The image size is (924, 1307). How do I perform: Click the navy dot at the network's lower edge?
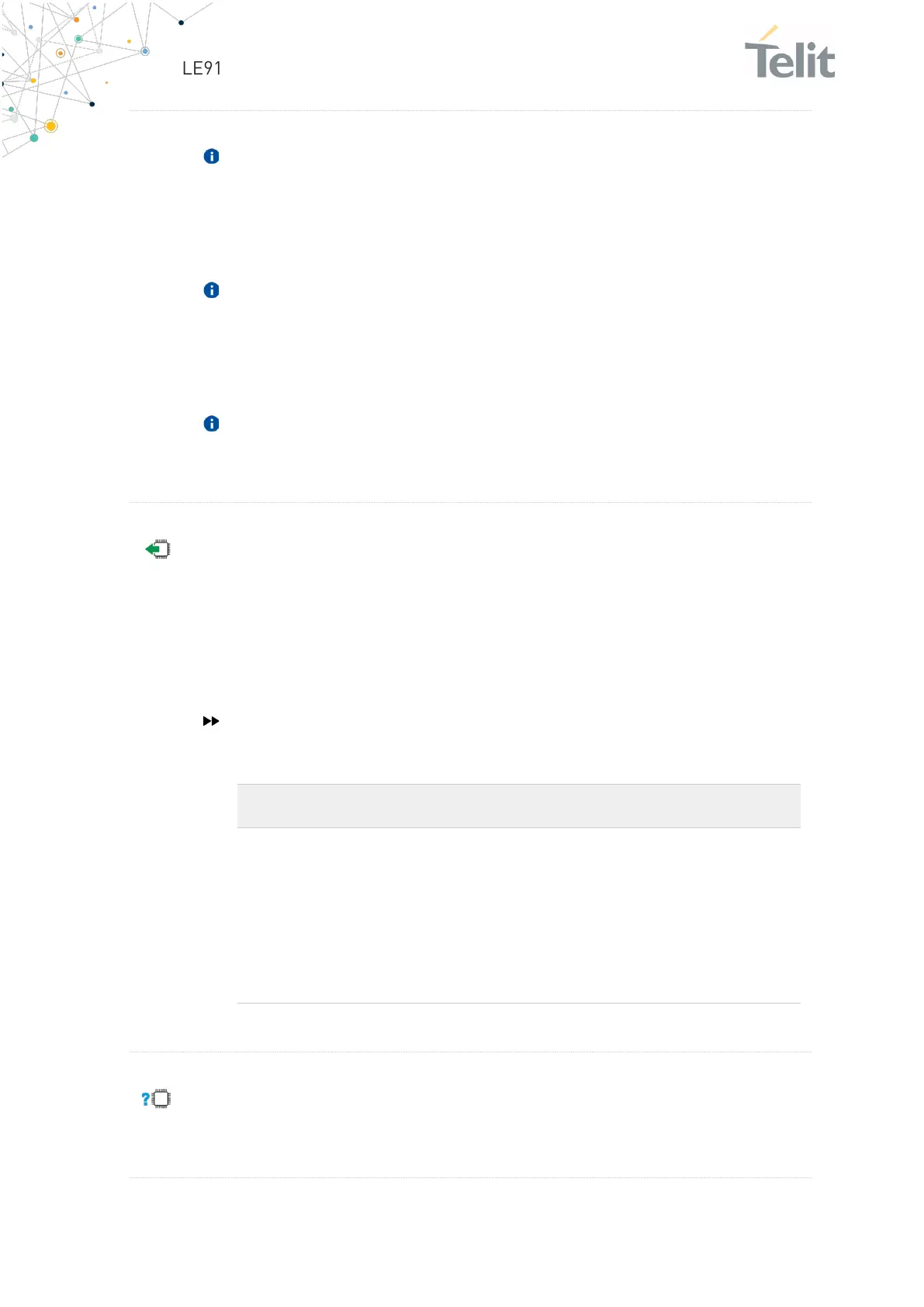92,104
